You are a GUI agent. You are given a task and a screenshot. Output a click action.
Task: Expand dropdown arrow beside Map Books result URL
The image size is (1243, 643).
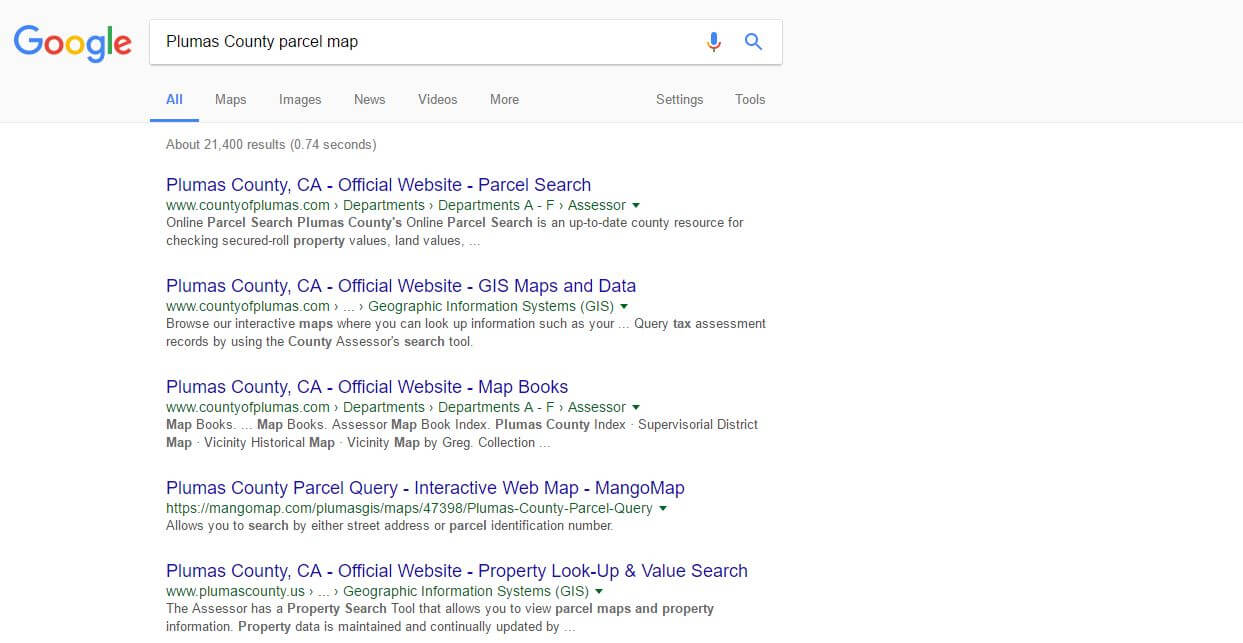coord(636,408)
